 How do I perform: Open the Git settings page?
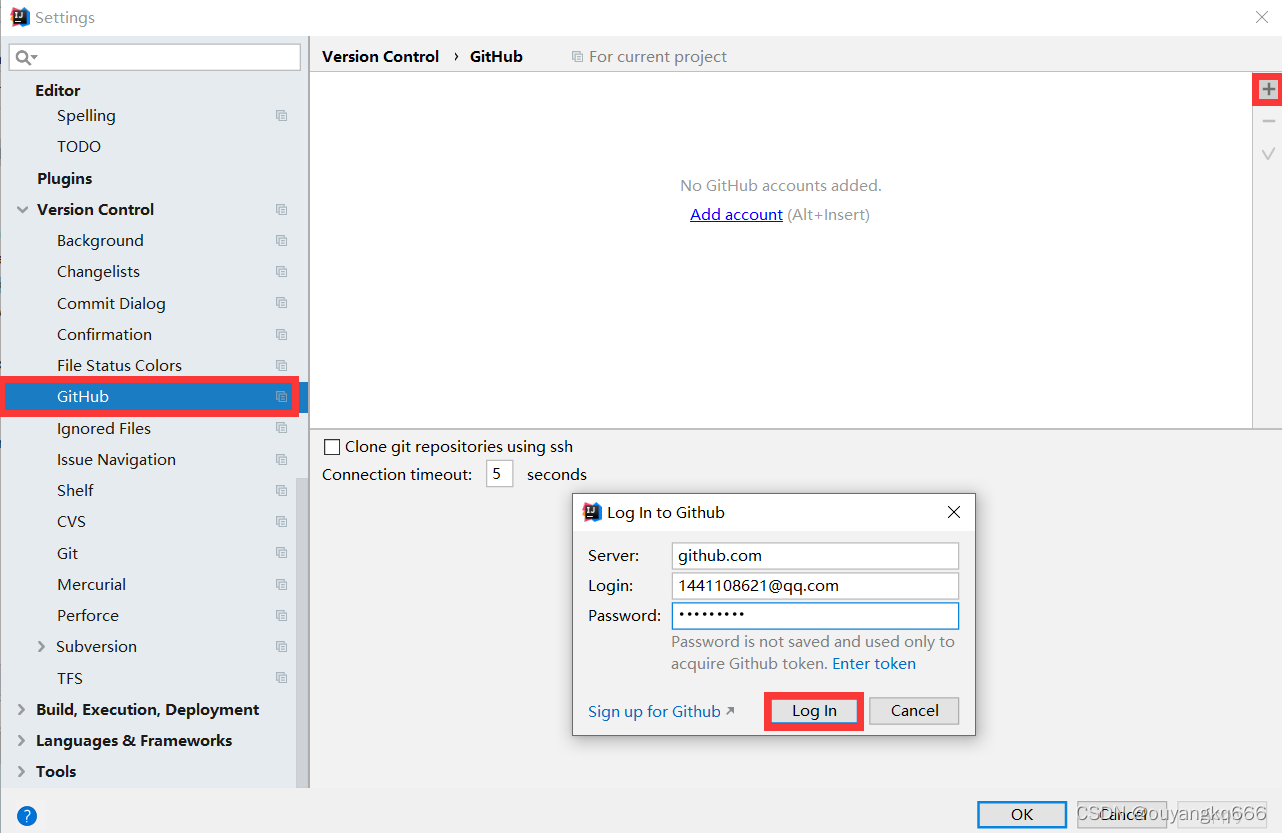pos(67,554)
